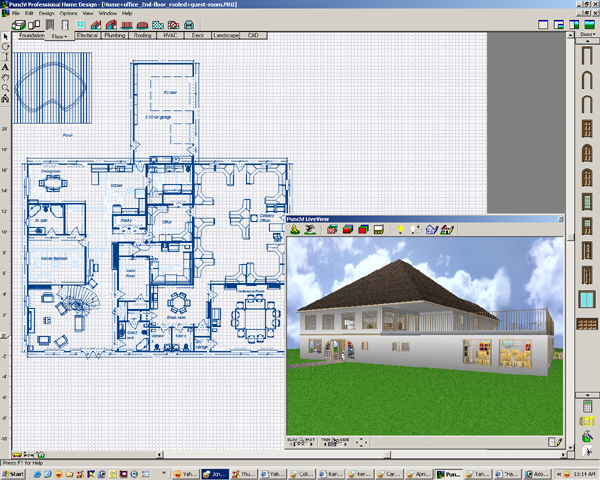
Task: Open the Windows Start button
Action: pyautogui.click(x=13, y=474)
